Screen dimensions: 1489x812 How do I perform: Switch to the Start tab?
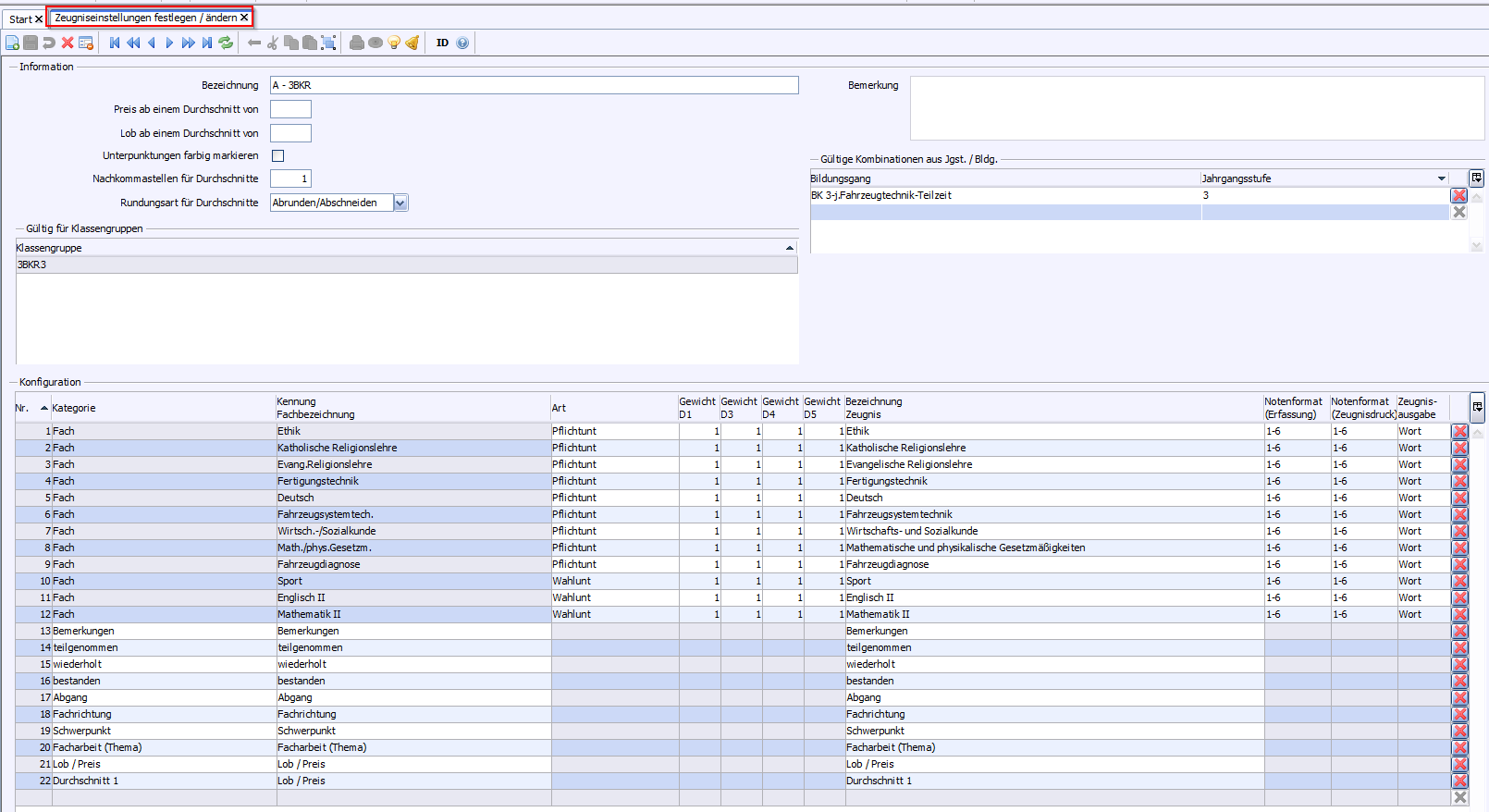(x=20, y=18)
